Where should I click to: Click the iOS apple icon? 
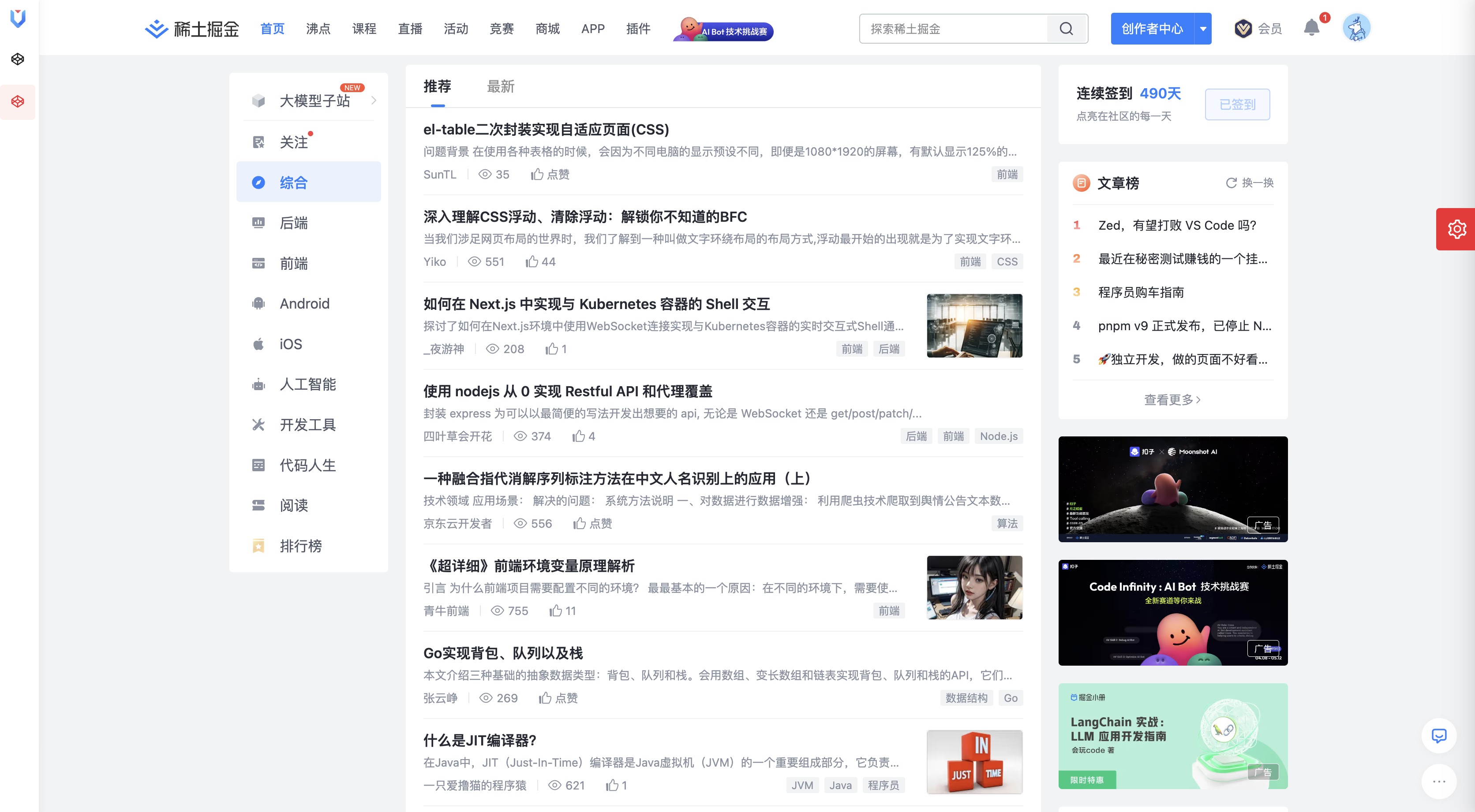[258, 343]
